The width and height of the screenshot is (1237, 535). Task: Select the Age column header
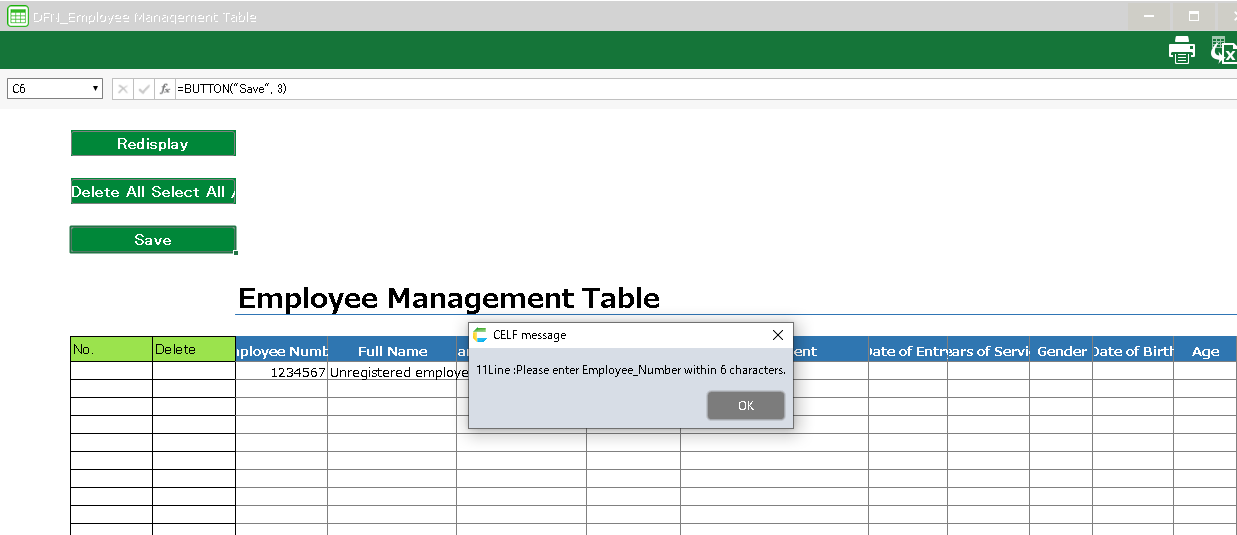pos(1205,351)
